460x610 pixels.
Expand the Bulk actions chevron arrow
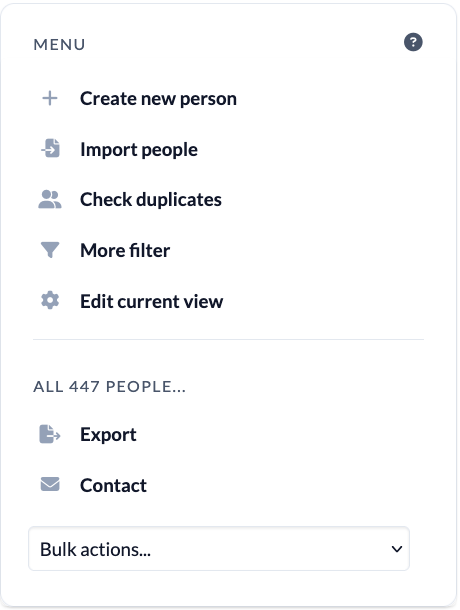pos(397,549)
